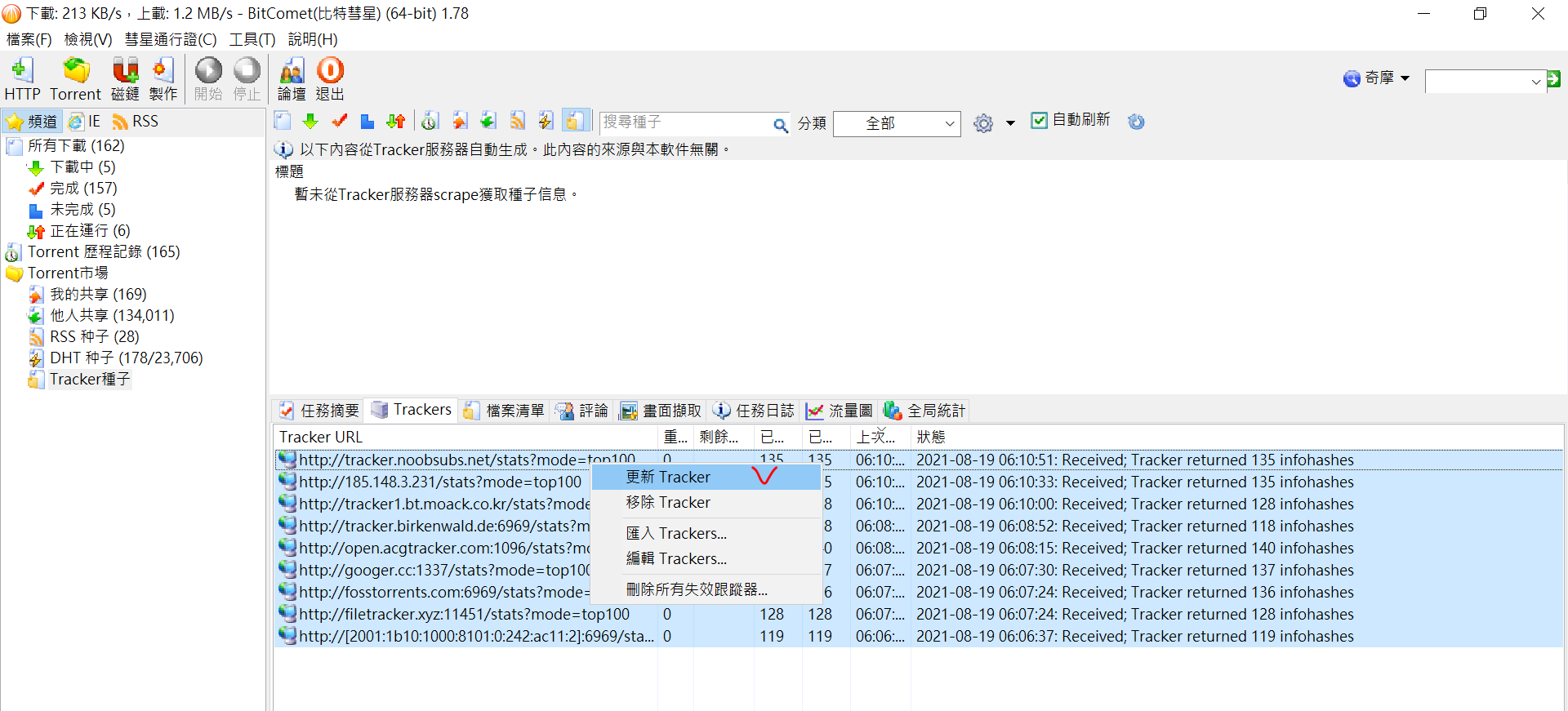Screen dimensions: 1568x711
Task: Switch to the 畫面擷取 tab
Action: pyautogui.click(x=661, y=411)
